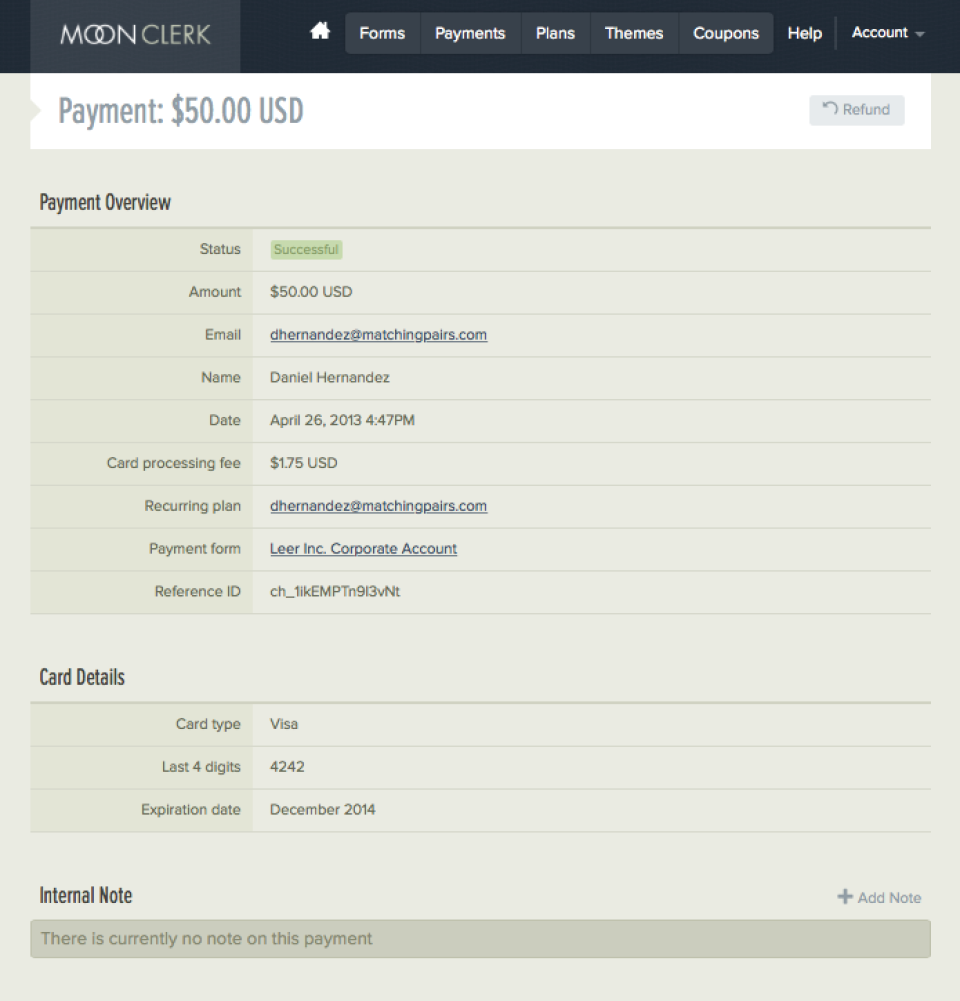Click the Refund button
This screenshot has height=1001, width=960.
point(856,110)
